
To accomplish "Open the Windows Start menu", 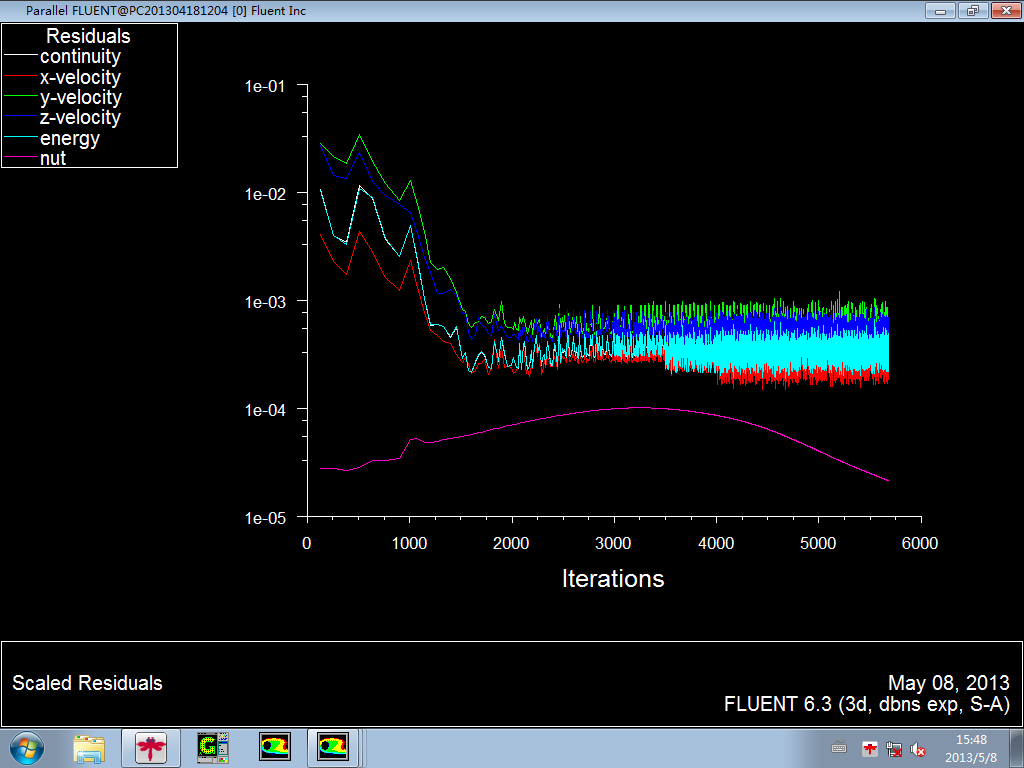I will point(26,747).
